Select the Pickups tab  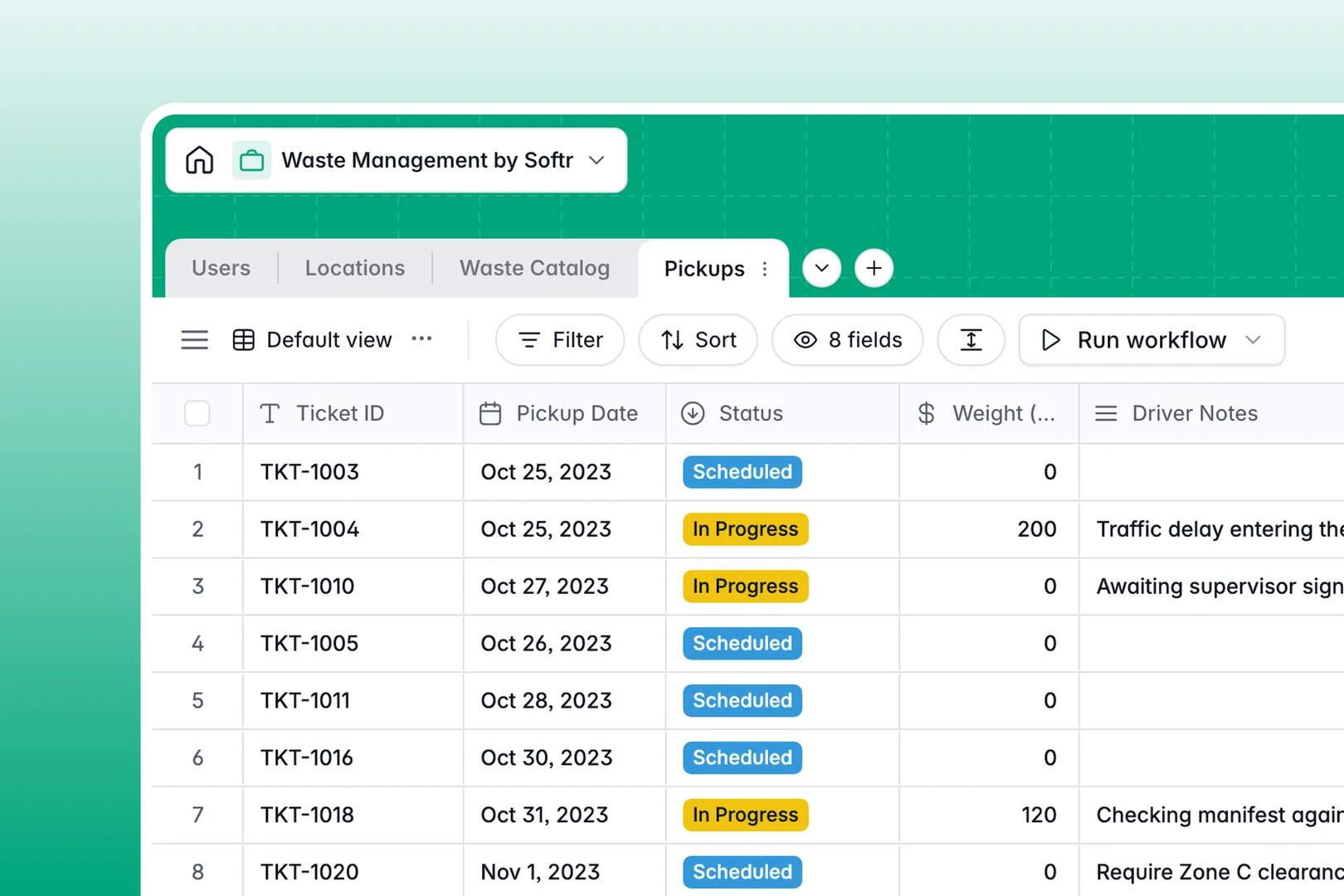coord(704,269)
